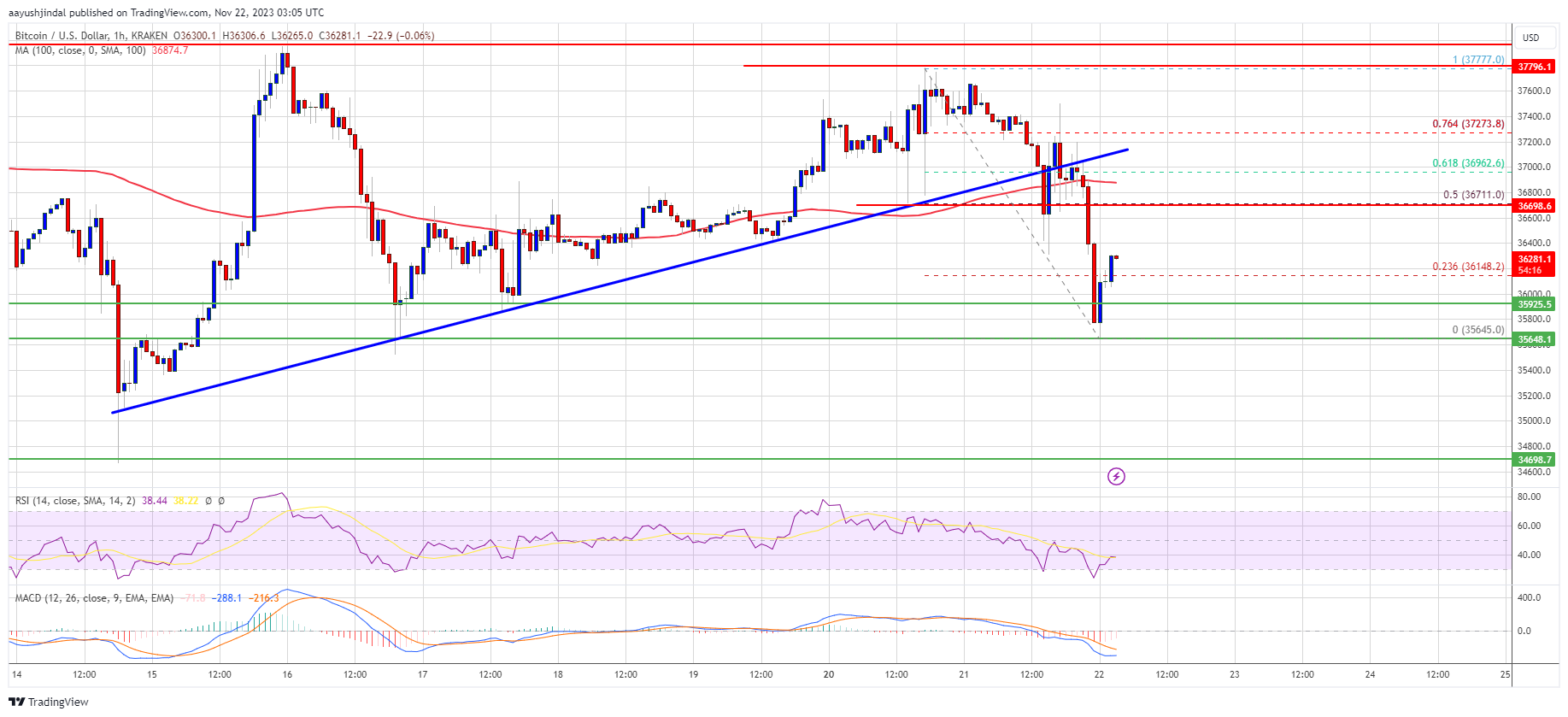Select the 0.618 (36962.6) Fibonacci level label
The height and width of the screenshot is (717, 1568).
click(1468, 162)
